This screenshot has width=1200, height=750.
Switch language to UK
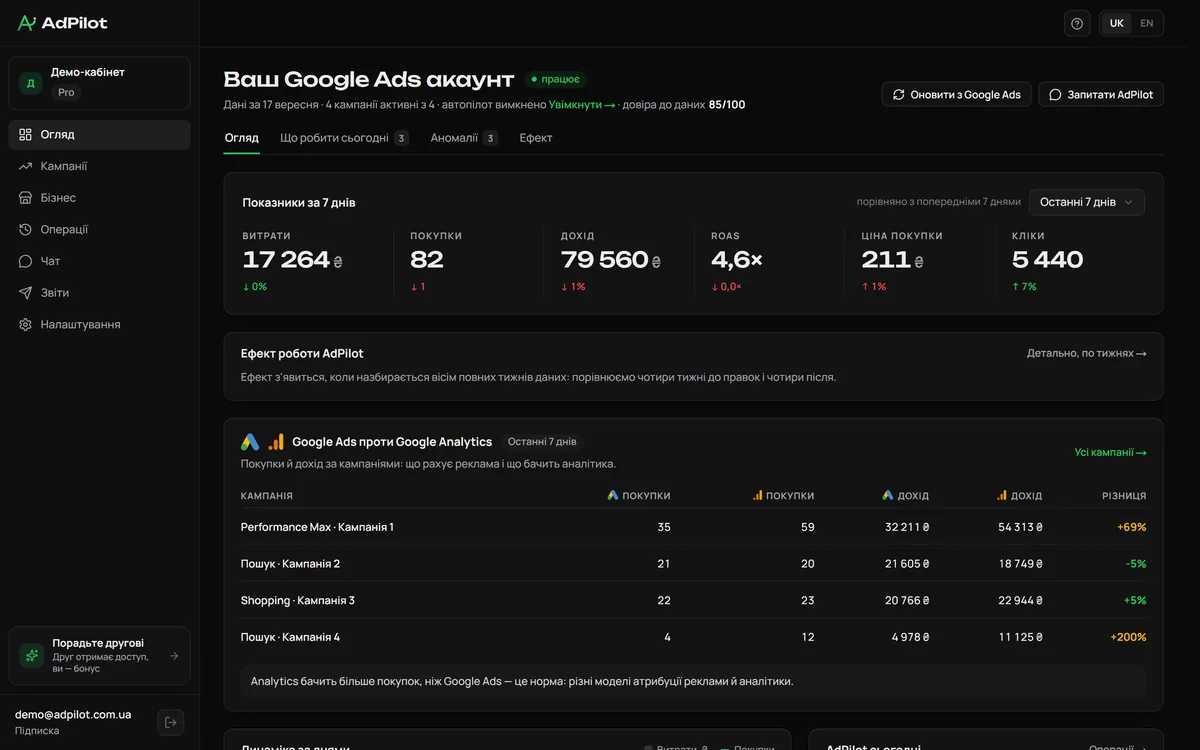1116,23
